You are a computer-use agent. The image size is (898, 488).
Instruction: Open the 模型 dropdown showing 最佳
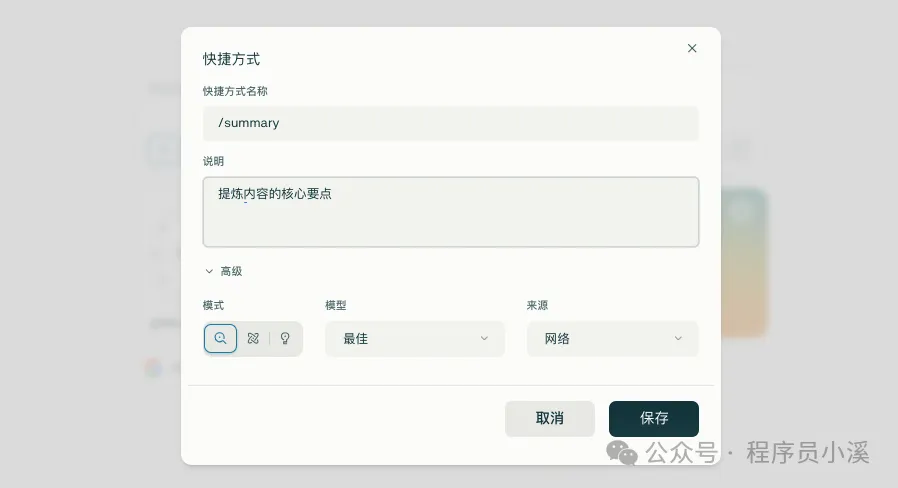(x=415, y=339)
